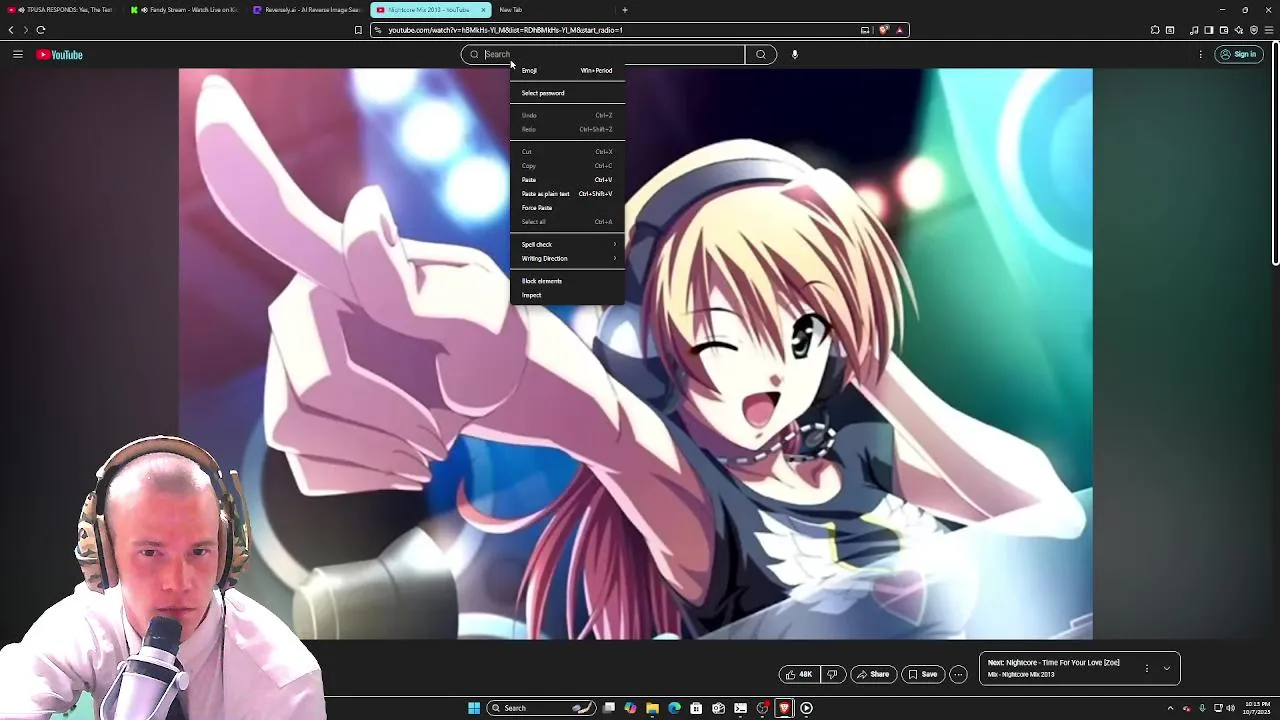The height and width of the screenshot is (720, 1280).
Task: Click the Task View taskbar icon
Action: (x=608, y=708)
